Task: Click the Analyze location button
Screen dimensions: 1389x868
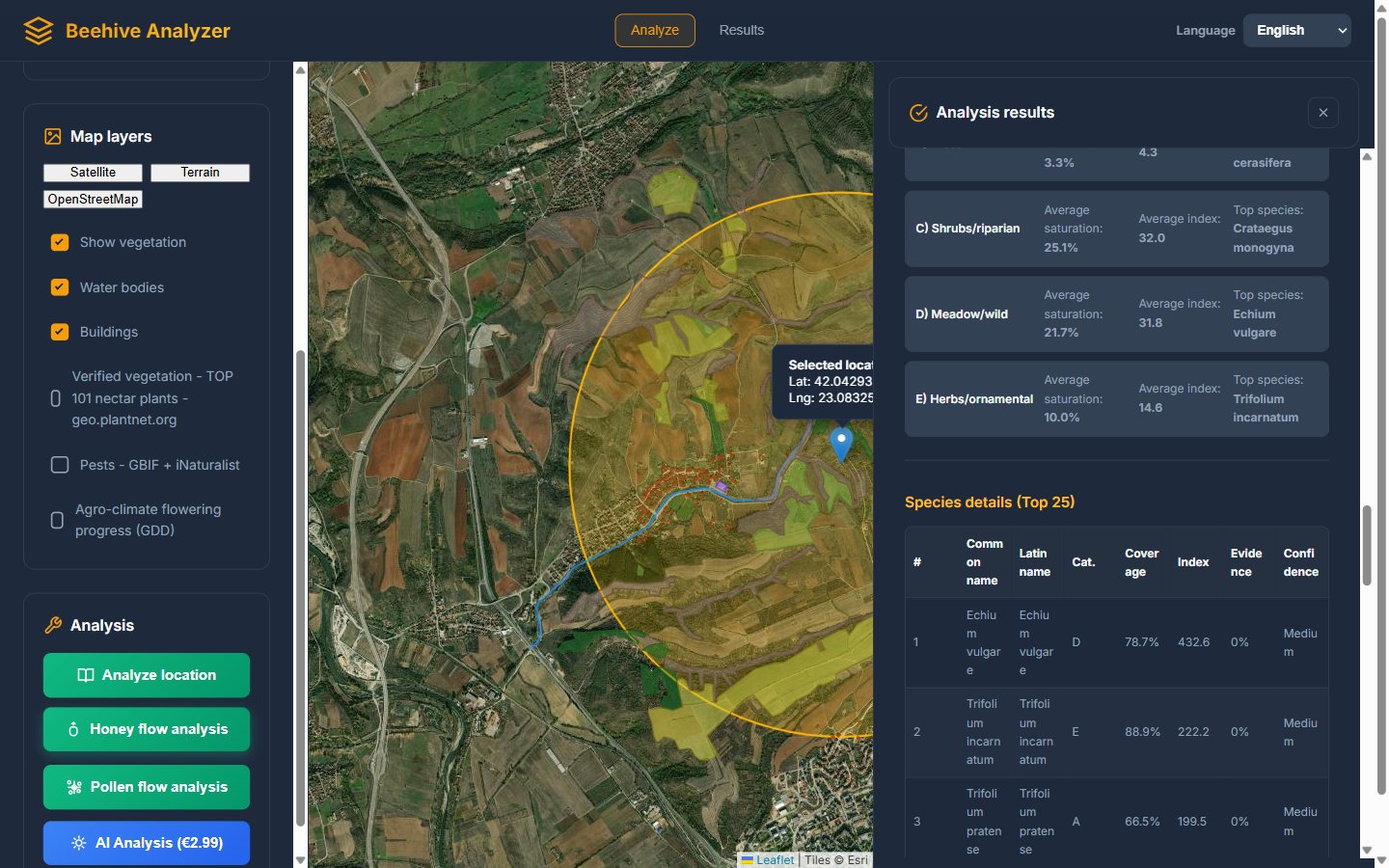Action: (147, 675)
